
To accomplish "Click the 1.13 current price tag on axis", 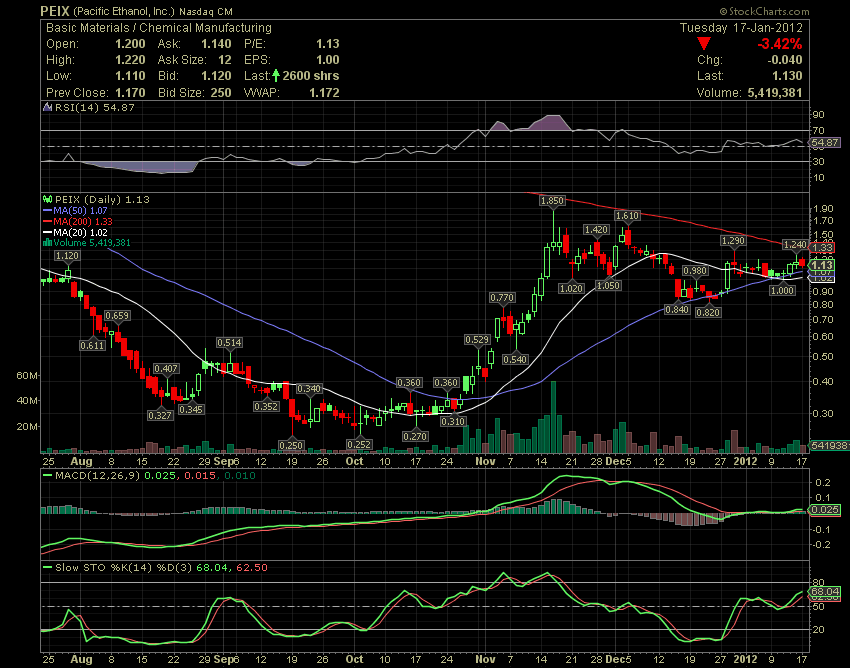I will pyautogui.click(x=822, y=265).
